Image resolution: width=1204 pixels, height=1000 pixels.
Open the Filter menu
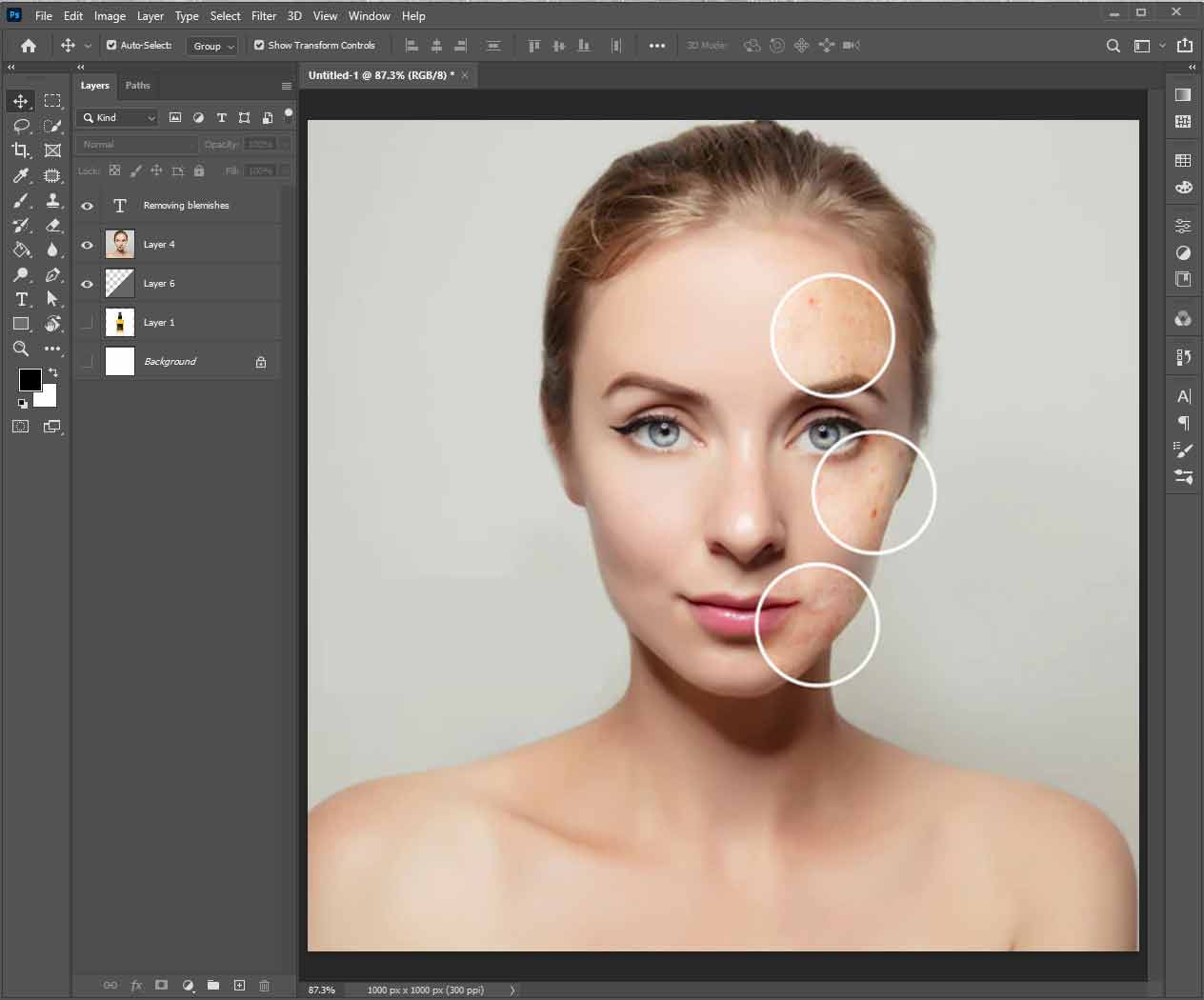click(x=264, y=15)
